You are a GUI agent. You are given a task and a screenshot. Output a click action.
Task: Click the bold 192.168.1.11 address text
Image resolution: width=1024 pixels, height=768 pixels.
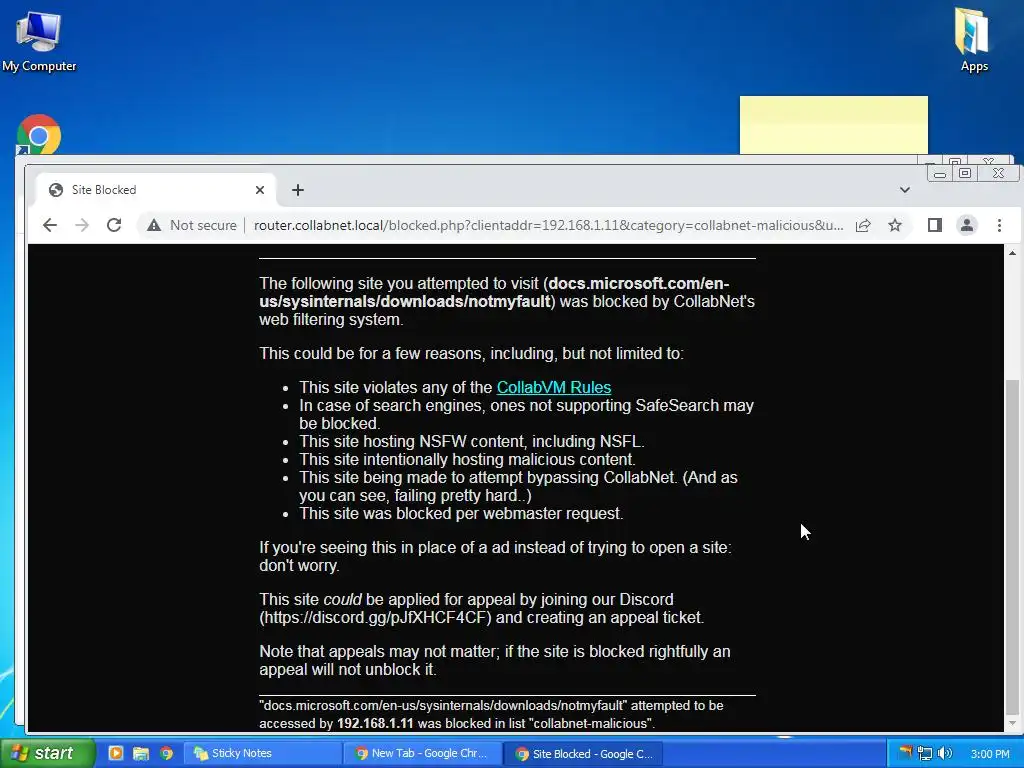[x=375, y=724]
